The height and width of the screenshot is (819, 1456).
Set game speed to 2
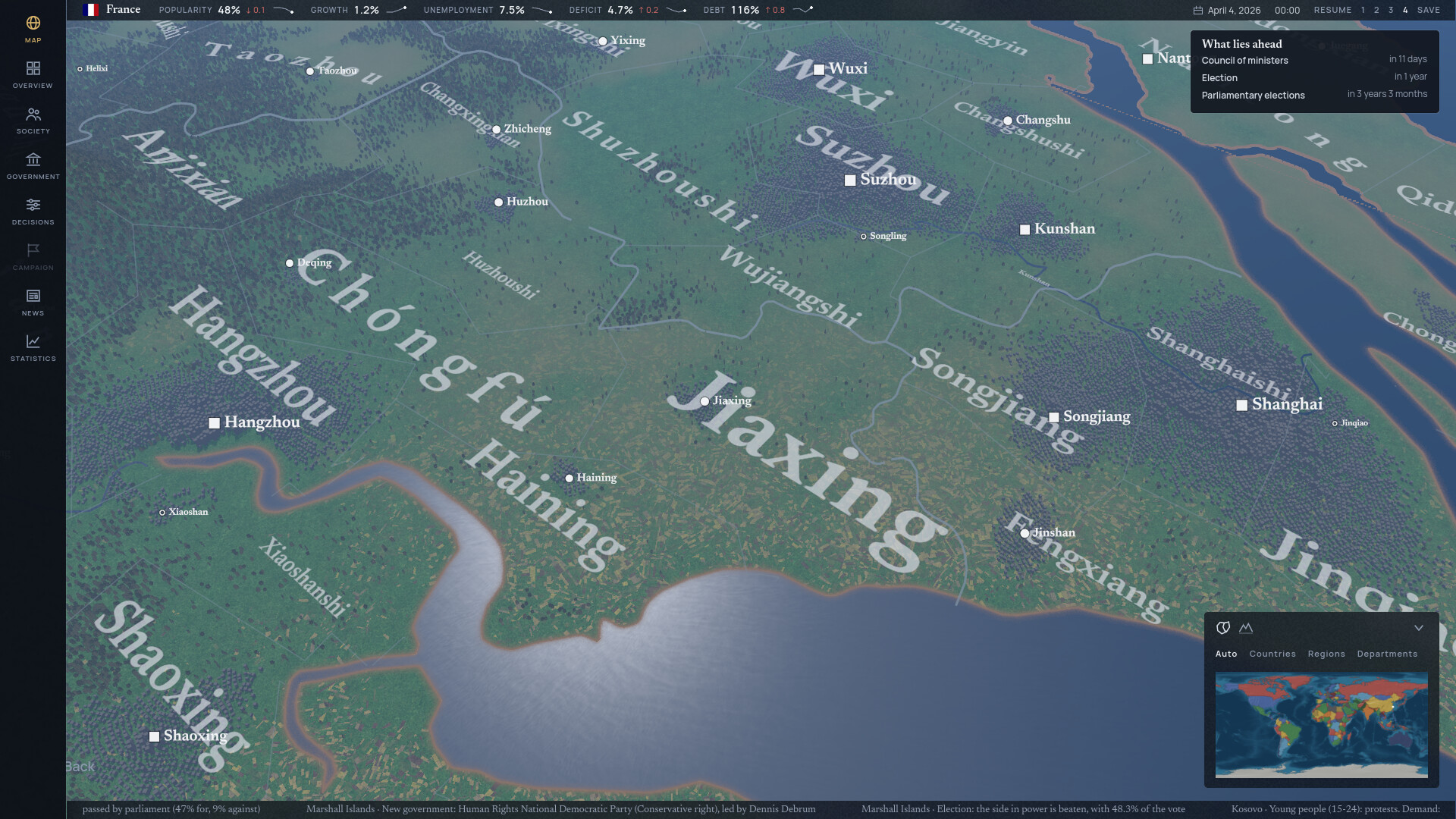pos(1376,11)
